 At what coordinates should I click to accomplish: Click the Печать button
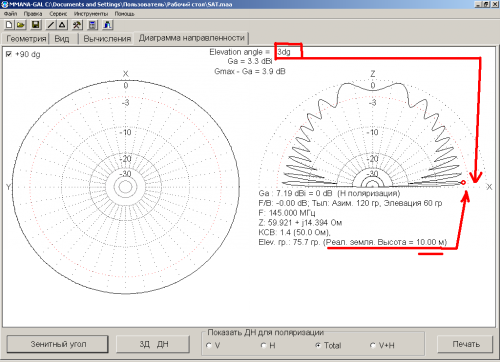coord(465,344)
